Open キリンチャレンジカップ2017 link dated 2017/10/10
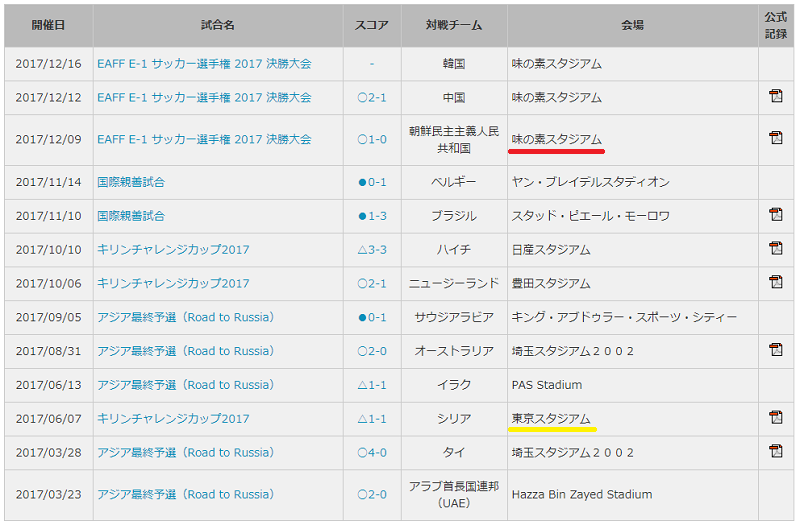Viewport: 800px width, 525px height. pos(173,250)
